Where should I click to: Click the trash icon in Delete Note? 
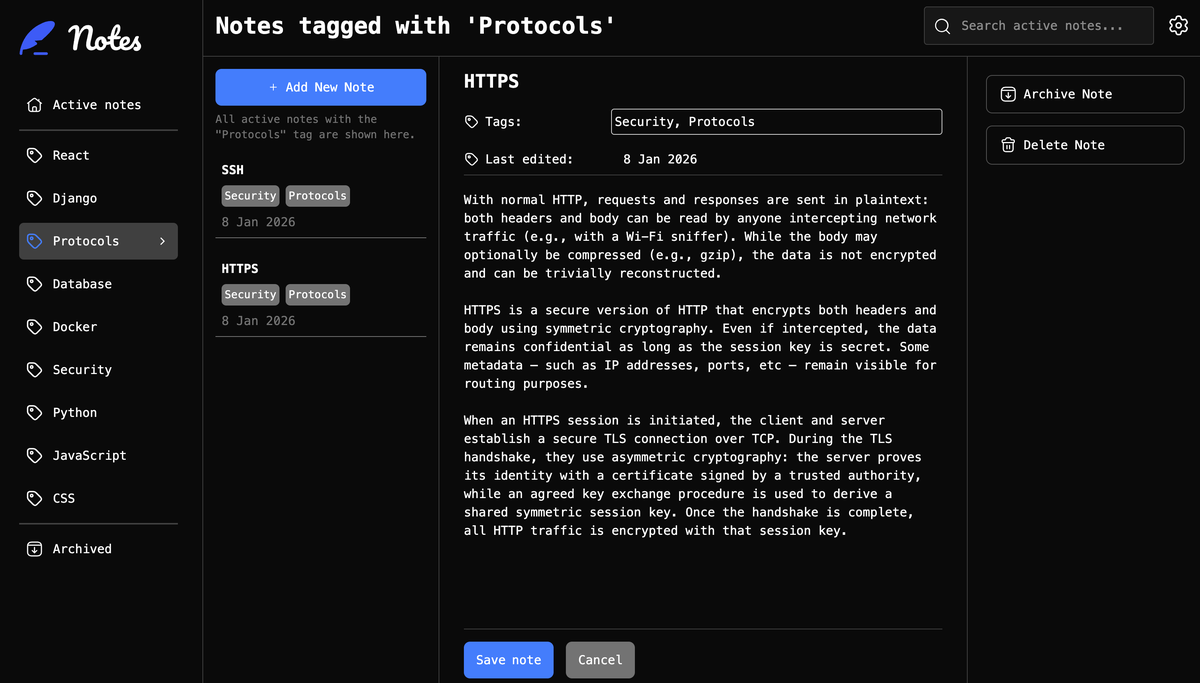(1008, 145)
